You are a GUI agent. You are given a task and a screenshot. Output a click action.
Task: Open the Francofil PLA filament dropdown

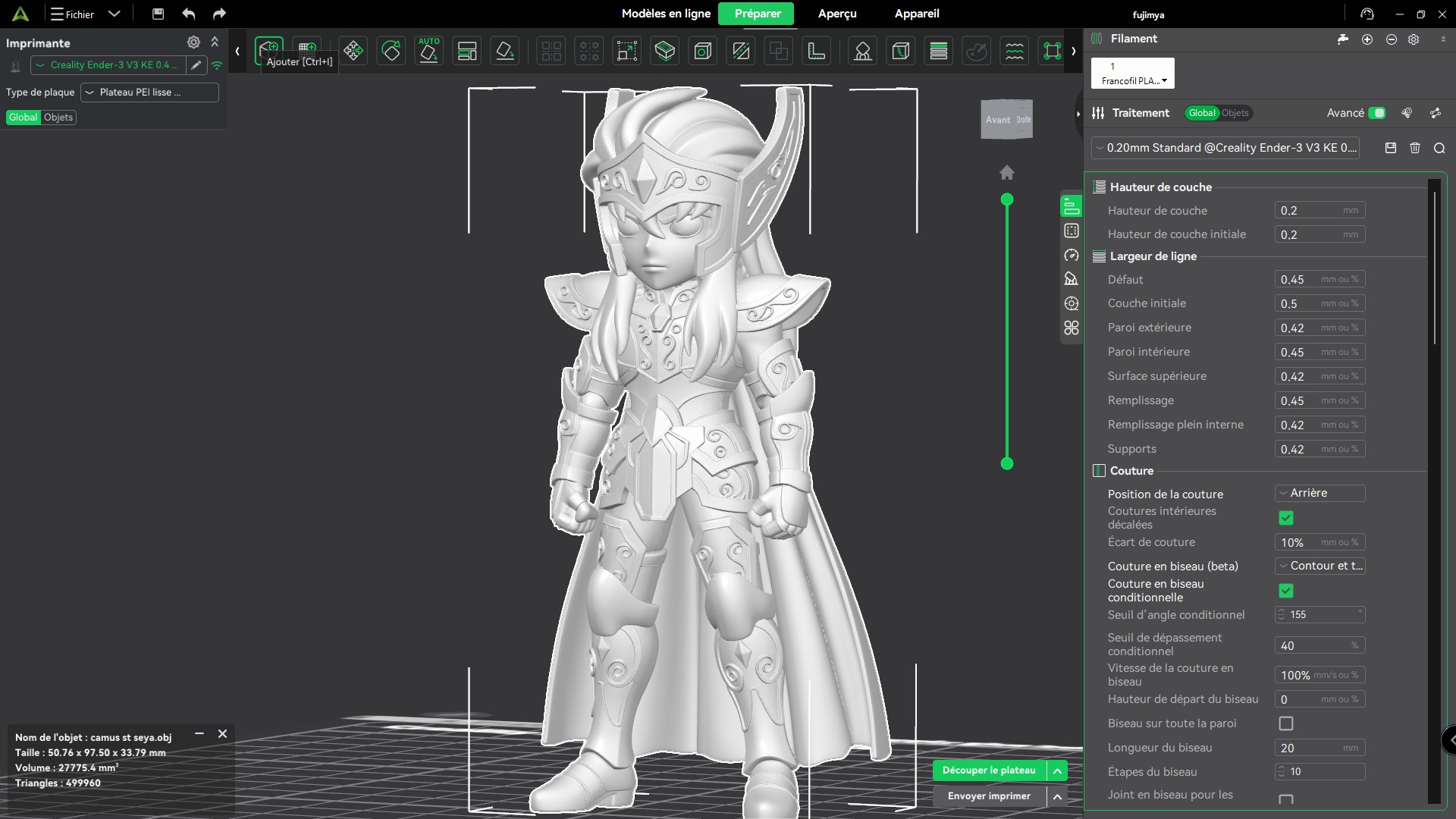click(1133, 74)
